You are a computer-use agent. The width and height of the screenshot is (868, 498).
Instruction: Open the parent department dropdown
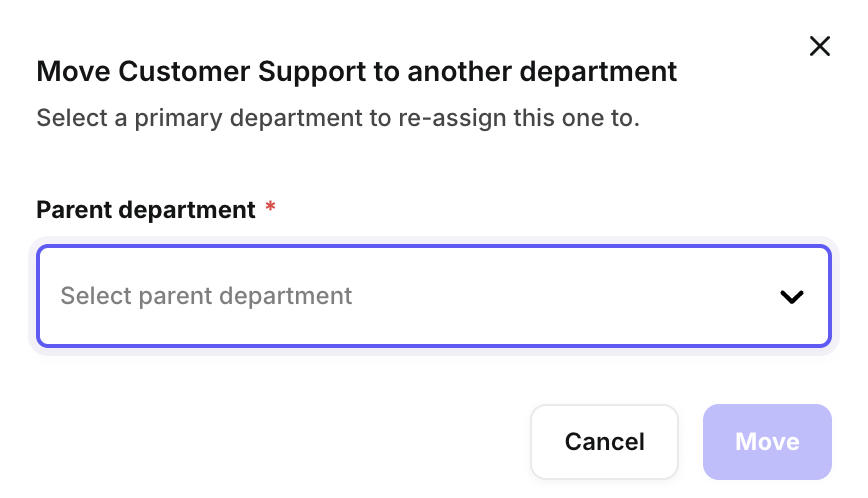click(433, 296)
